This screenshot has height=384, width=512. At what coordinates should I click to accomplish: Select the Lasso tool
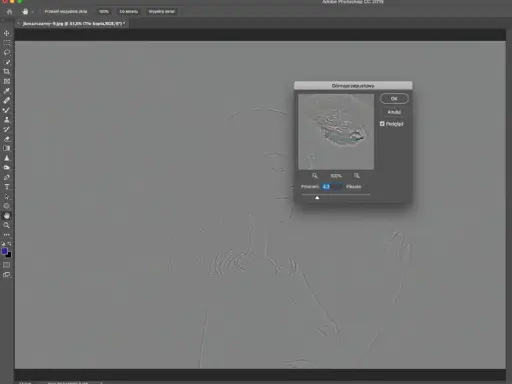[x=7, y=53]
